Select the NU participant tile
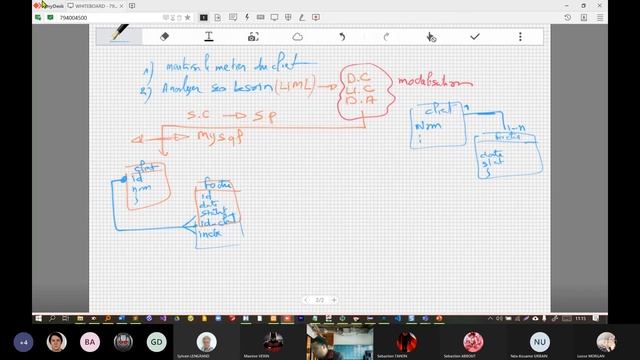 point(540,342)
